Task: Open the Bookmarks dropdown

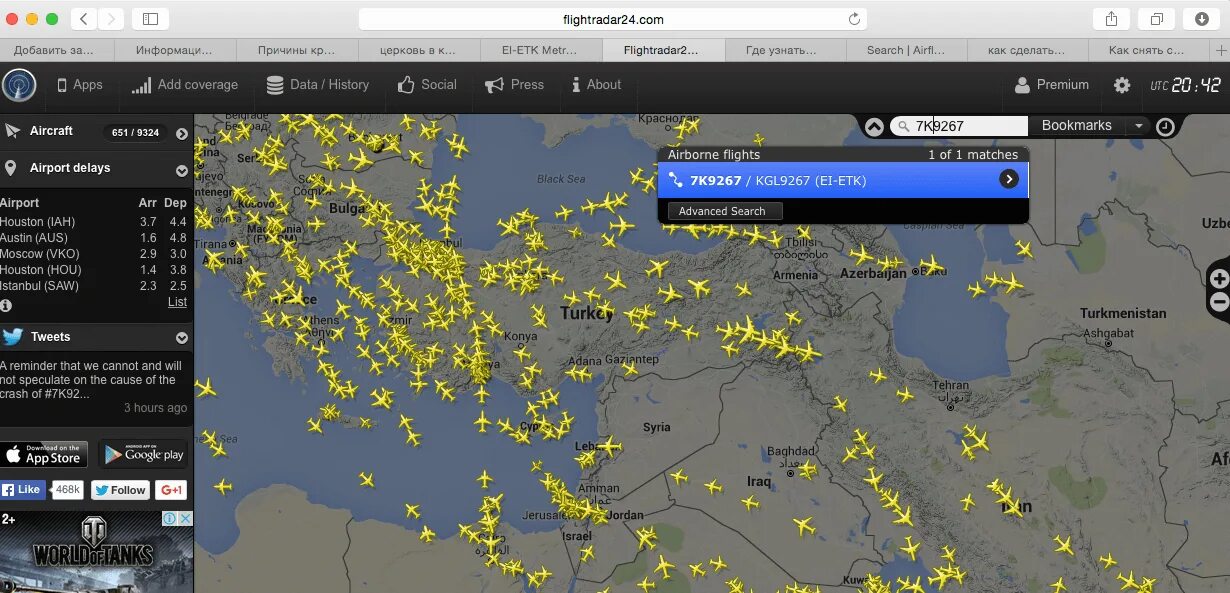Action: [x=1088, y=126]
